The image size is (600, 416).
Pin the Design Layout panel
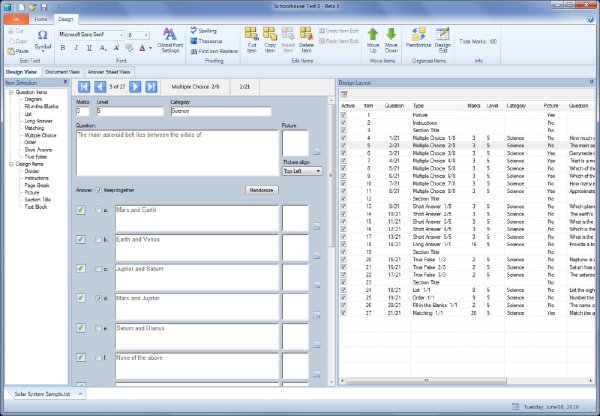[x=591, y=82]
